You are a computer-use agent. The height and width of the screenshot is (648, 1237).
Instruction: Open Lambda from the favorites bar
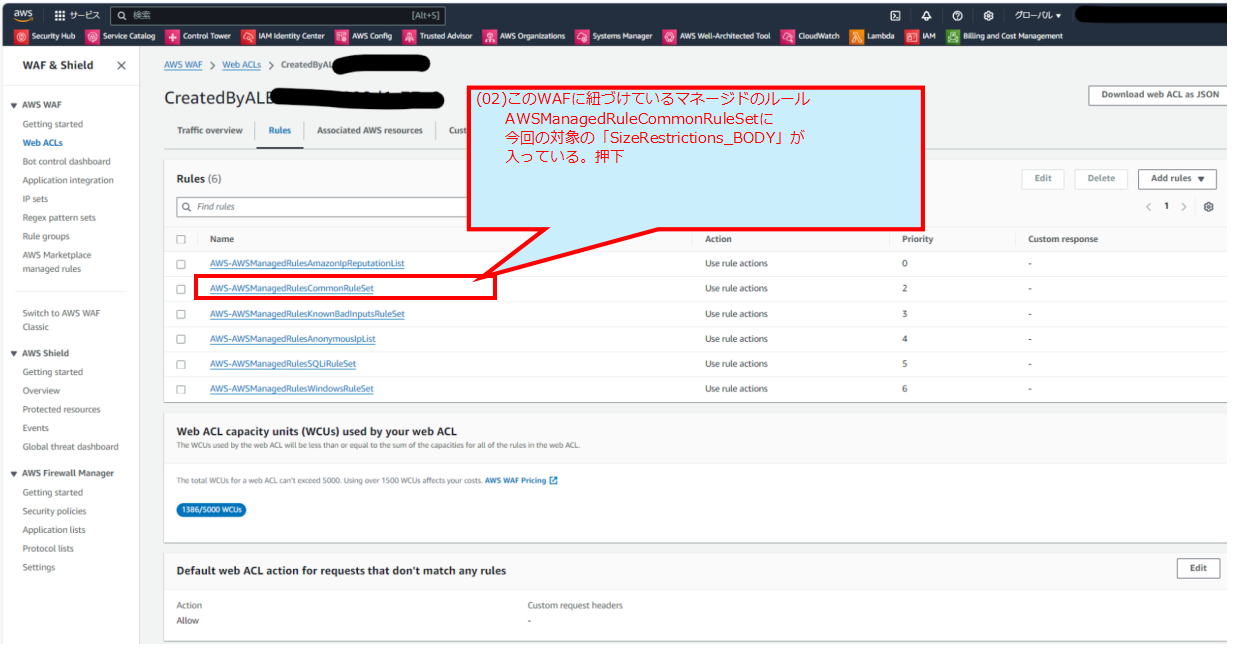coord(873,36)
